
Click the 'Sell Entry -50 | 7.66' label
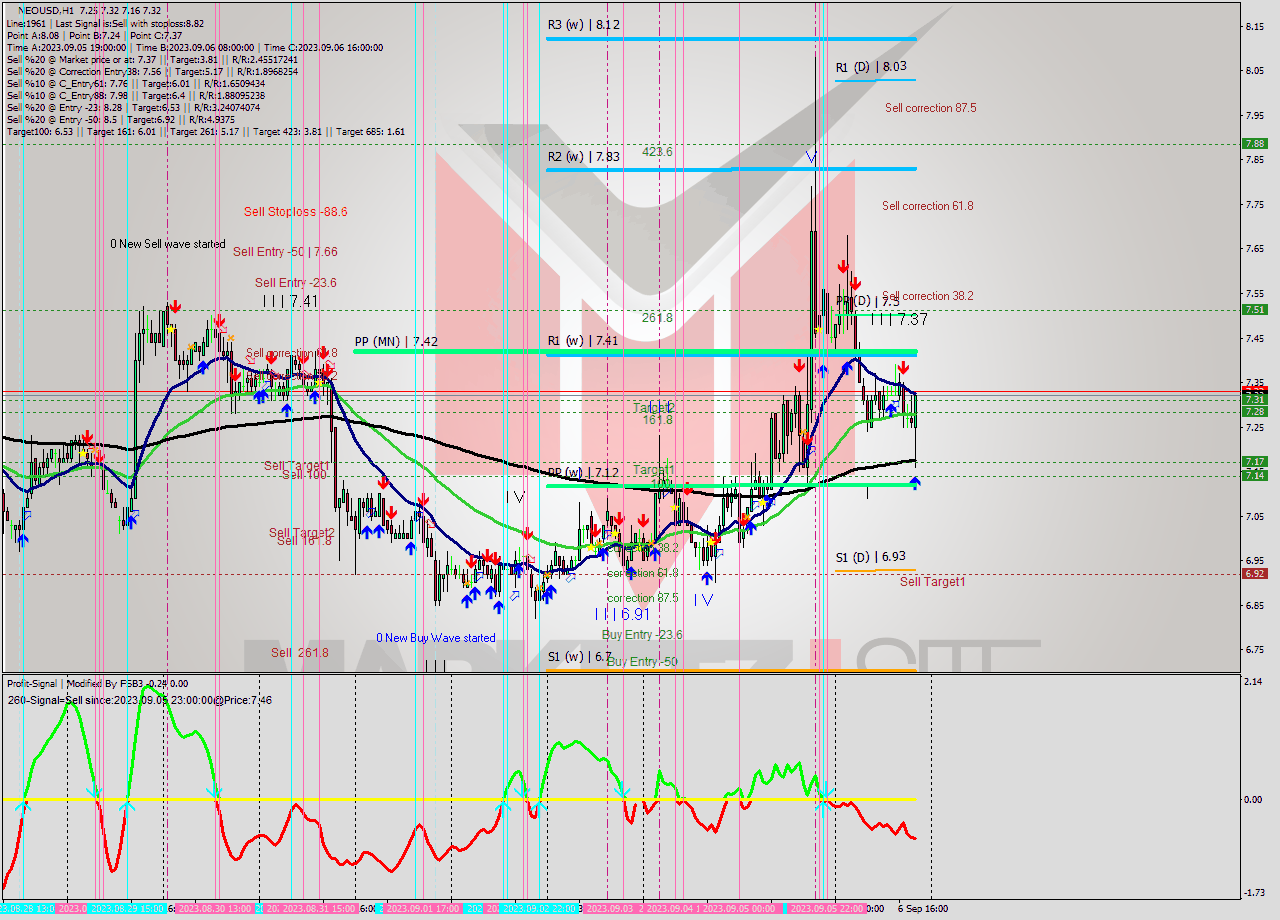(285, 252)
